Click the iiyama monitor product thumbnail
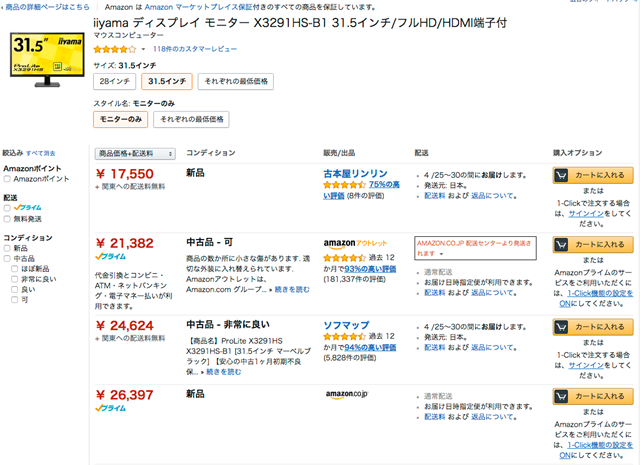Screen dimensions: 640x465 coord(46,56)
